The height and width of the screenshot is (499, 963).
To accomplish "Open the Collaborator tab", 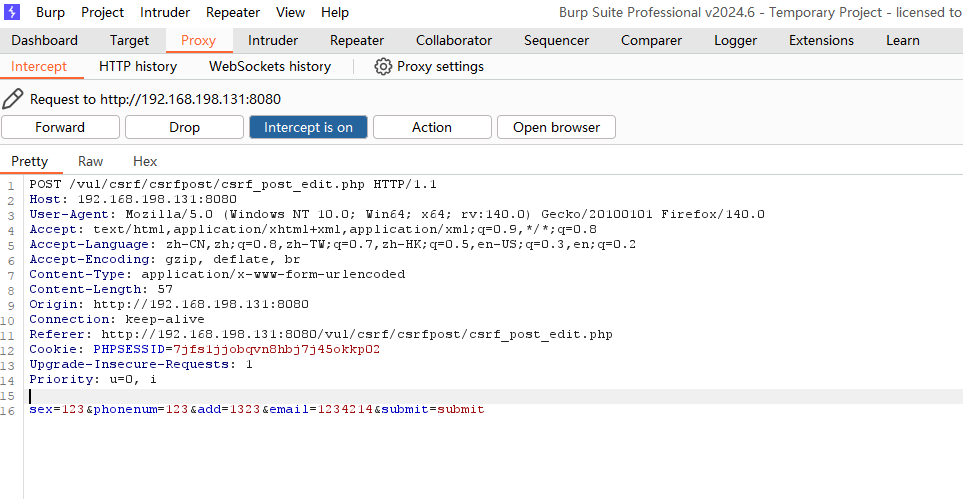I will 454,41.
